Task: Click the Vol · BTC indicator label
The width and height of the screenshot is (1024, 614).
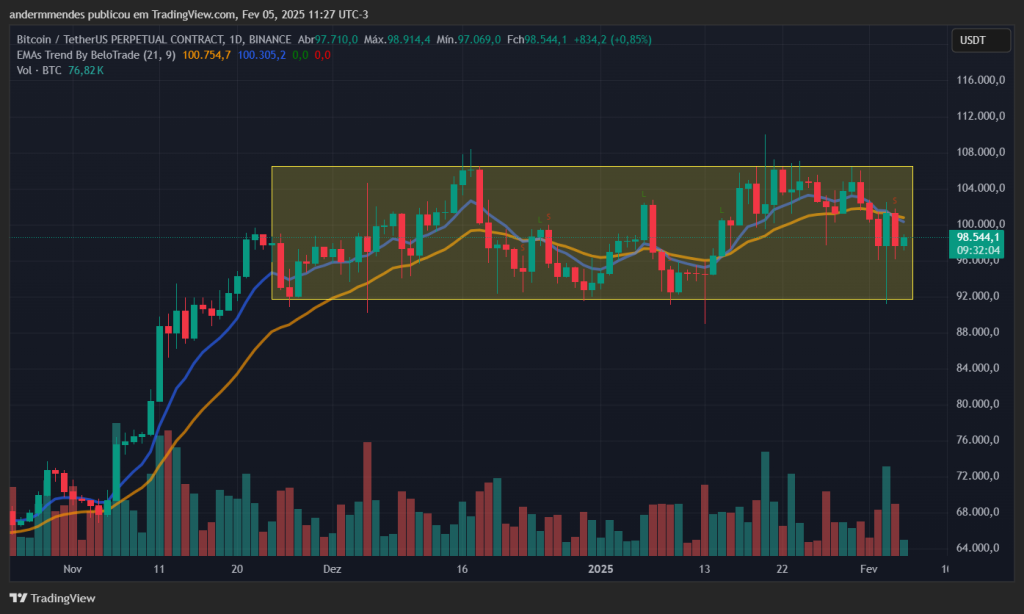Action: 39,70
